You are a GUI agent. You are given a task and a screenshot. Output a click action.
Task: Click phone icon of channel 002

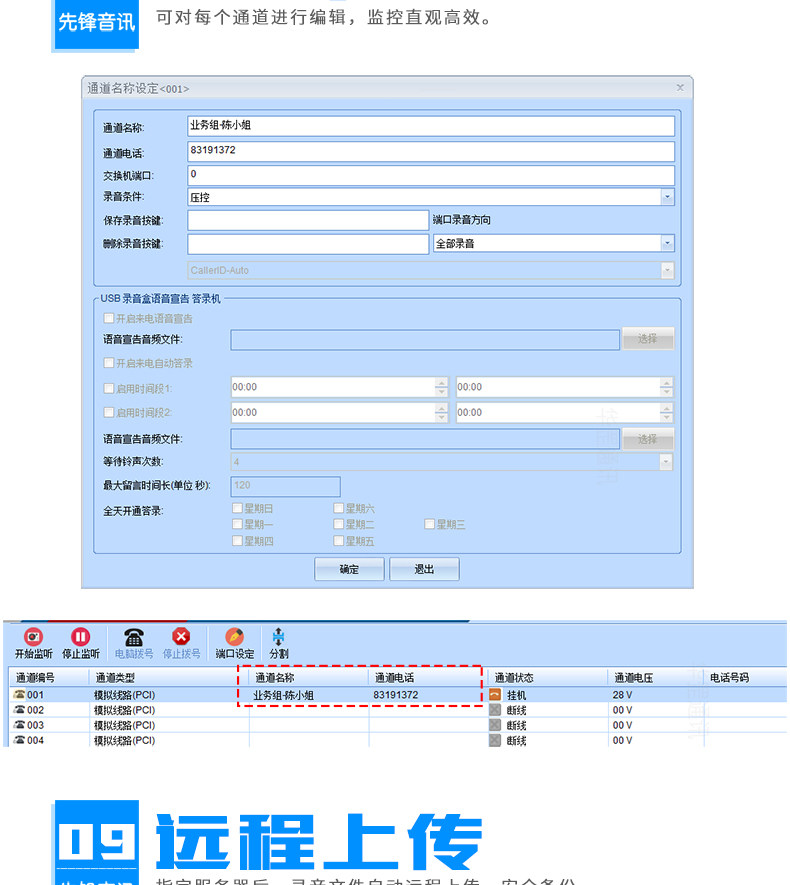[20, 709]
